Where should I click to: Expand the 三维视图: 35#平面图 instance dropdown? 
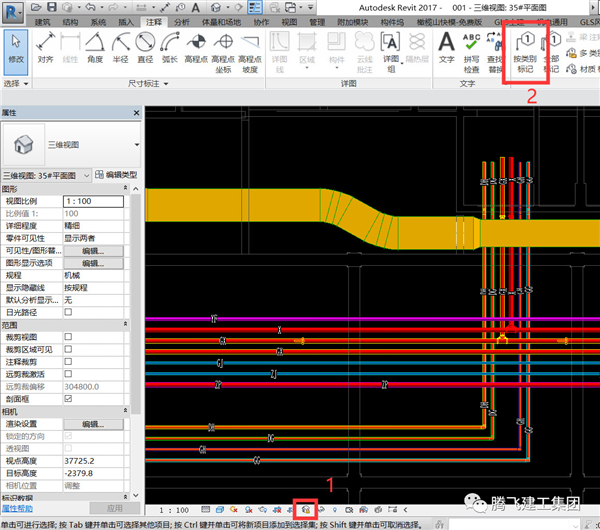85,175
